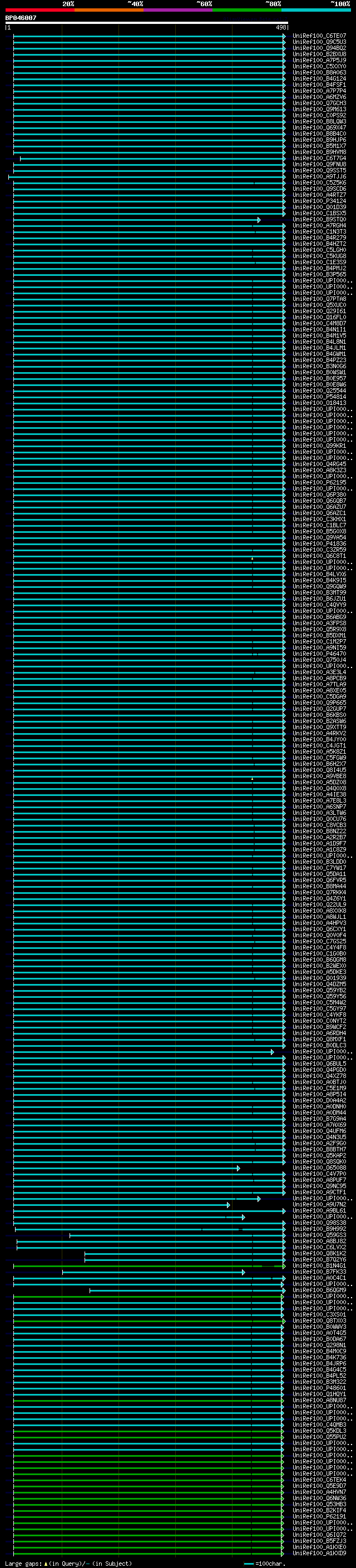Select label UniRef100_A7RGH4
356x1568 pixels.
[x=319, y=225]
